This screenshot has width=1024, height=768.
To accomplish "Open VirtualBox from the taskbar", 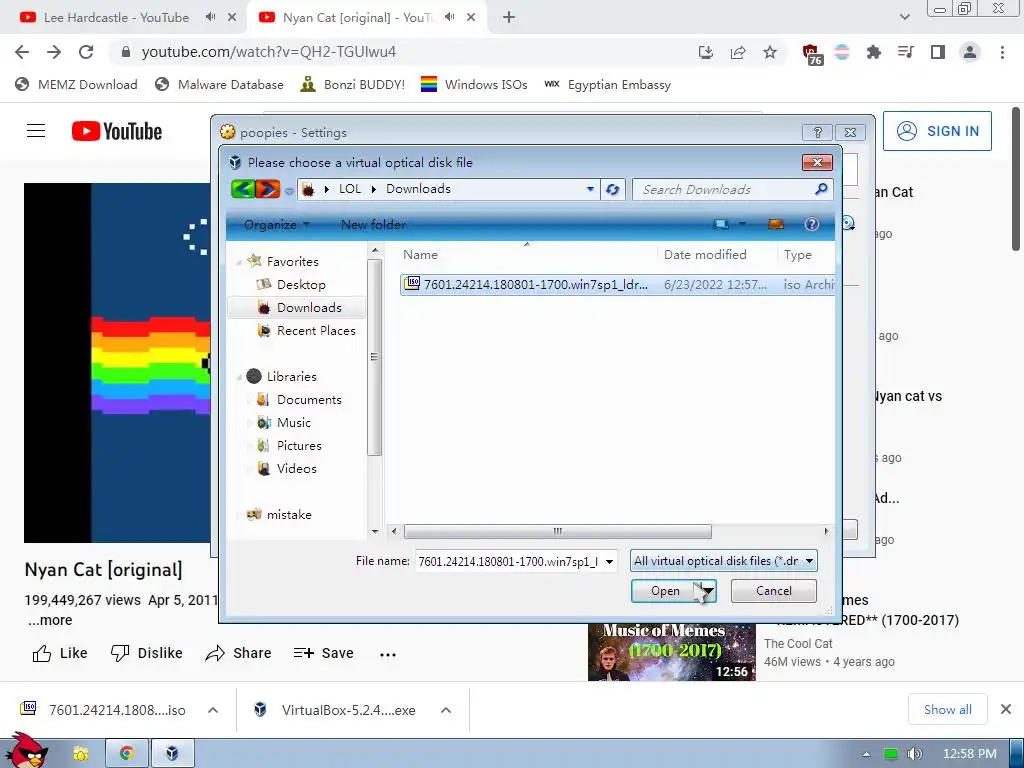I will [x=172, y=754].
